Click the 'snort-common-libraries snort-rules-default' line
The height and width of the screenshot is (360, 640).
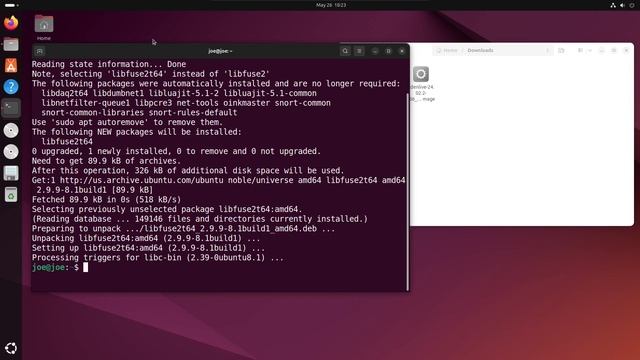click(x=139, y=113)
